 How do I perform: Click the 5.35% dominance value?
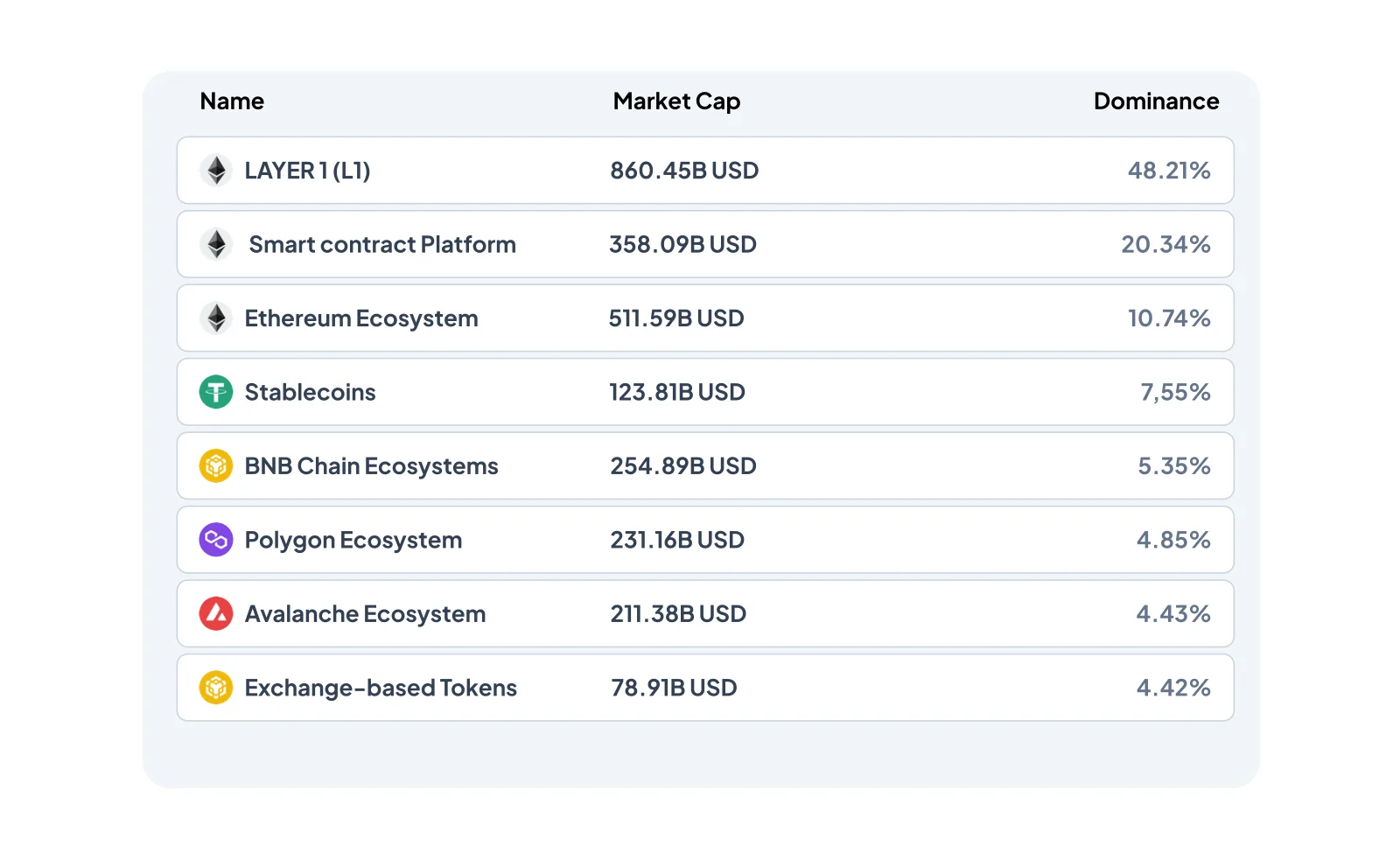tap(1174, 466)
